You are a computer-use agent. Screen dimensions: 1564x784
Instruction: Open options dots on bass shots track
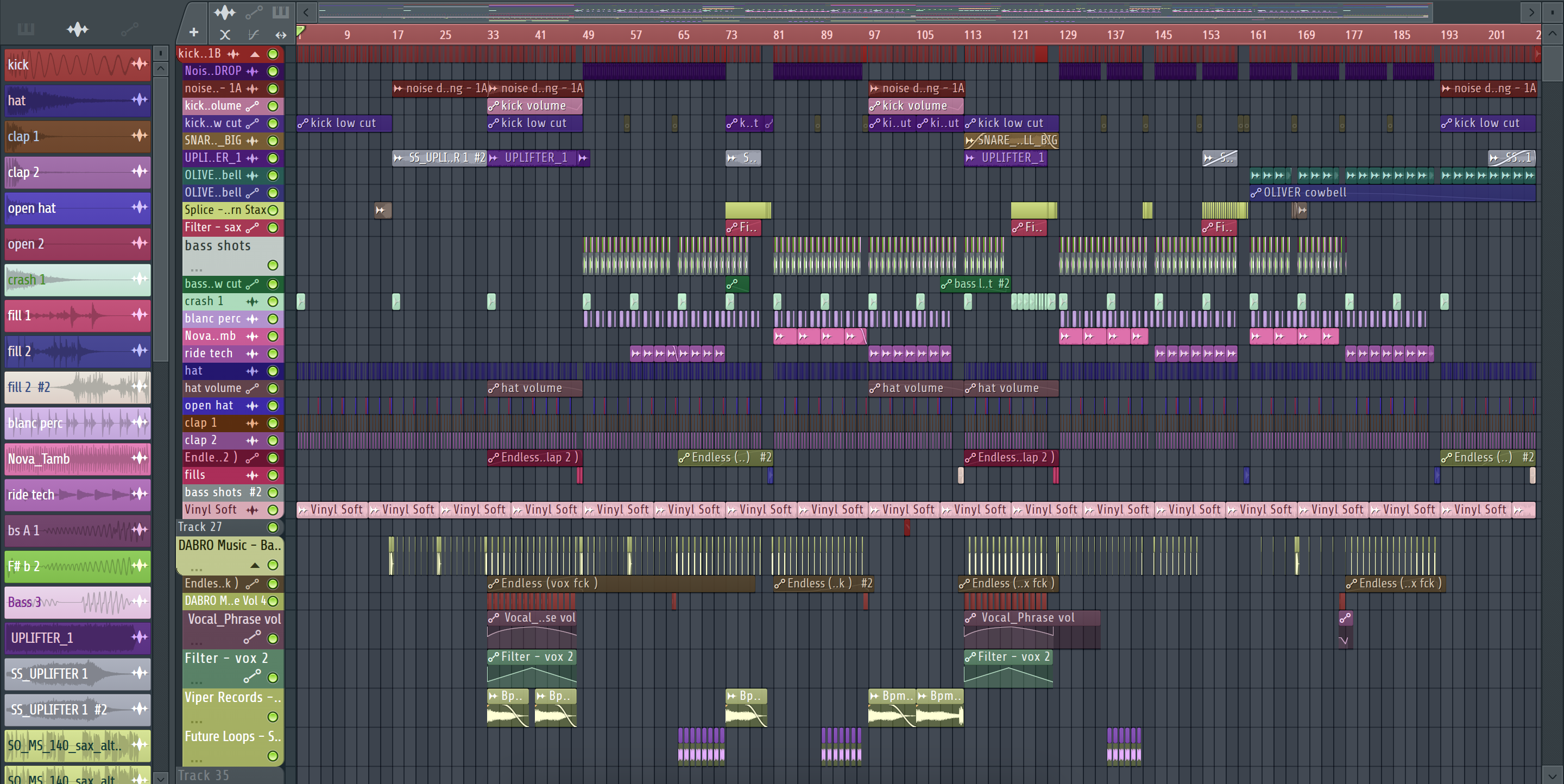[x=196, y=269]
